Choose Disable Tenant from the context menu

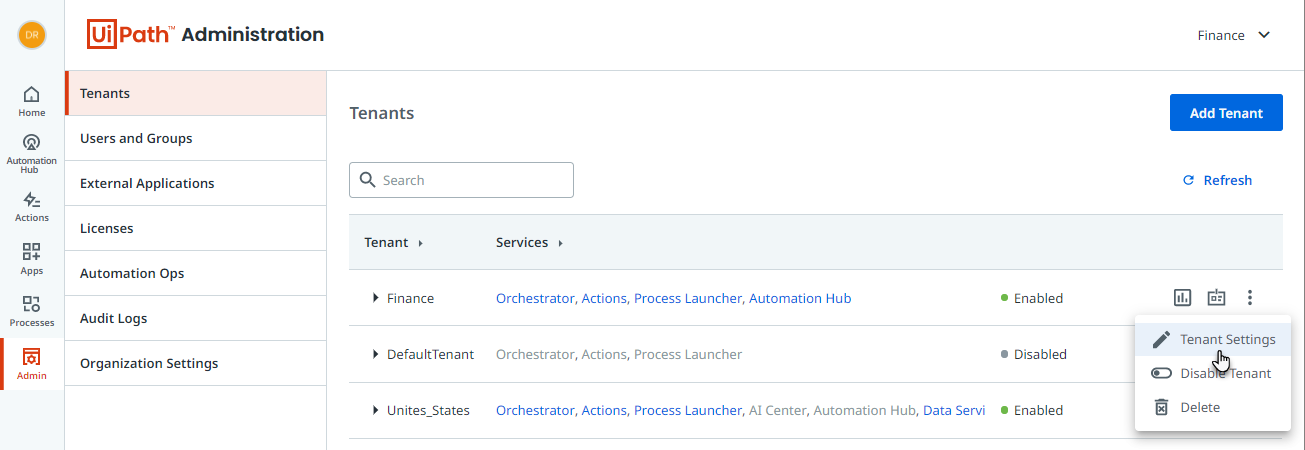1213,373
